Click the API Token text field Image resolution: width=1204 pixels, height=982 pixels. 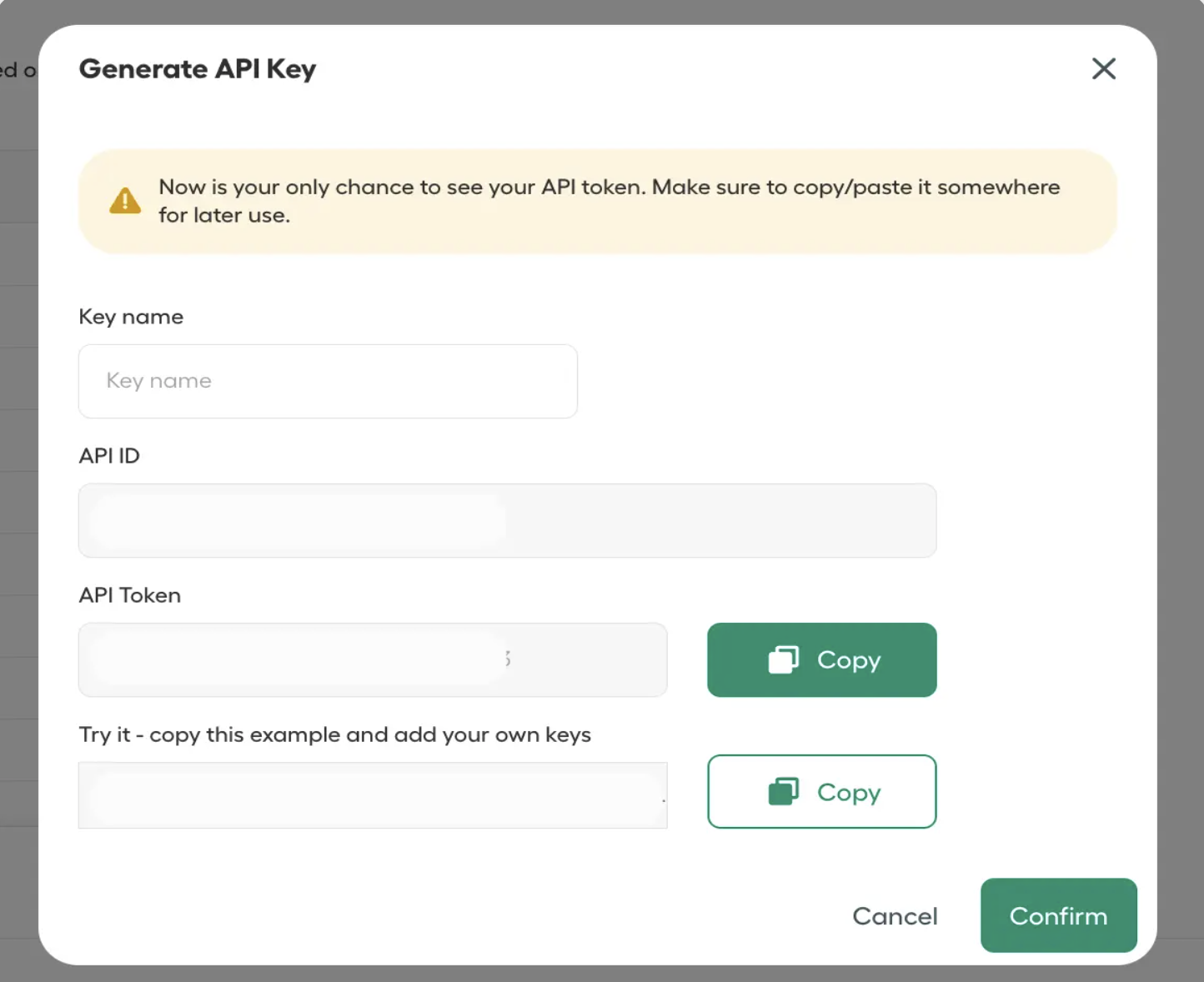coord(373,659)
